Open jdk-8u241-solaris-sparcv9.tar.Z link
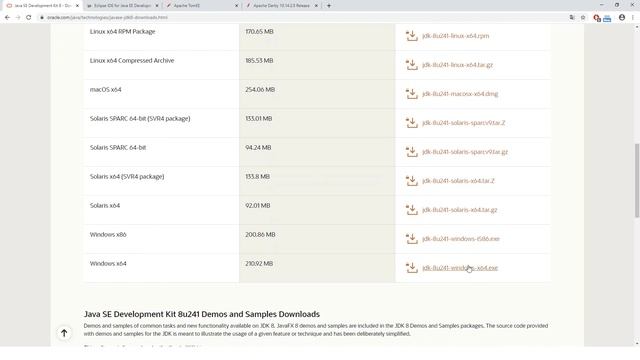640x360 pixels. (463, 123)
